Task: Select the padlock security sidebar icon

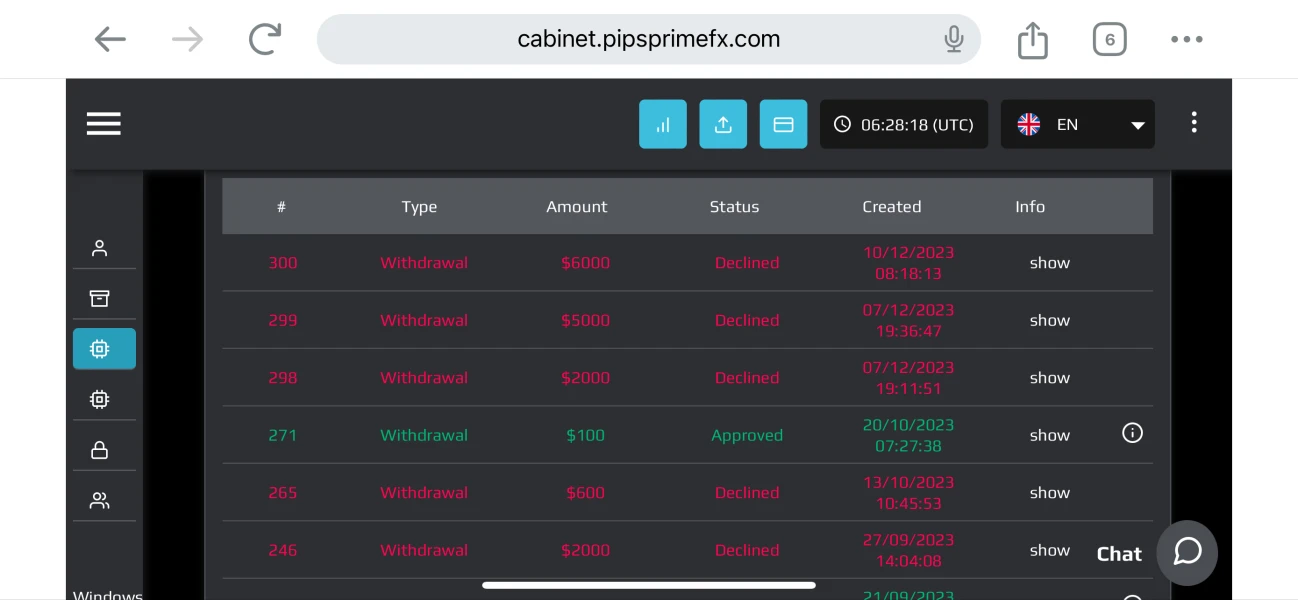Action: tap(99, 450)
